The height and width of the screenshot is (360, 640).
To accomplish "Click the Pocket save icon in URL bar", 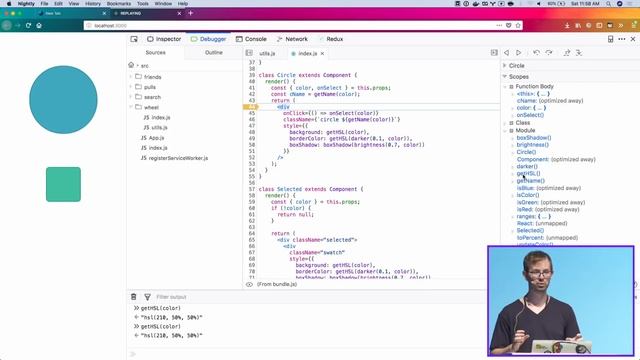I will 509,25.
